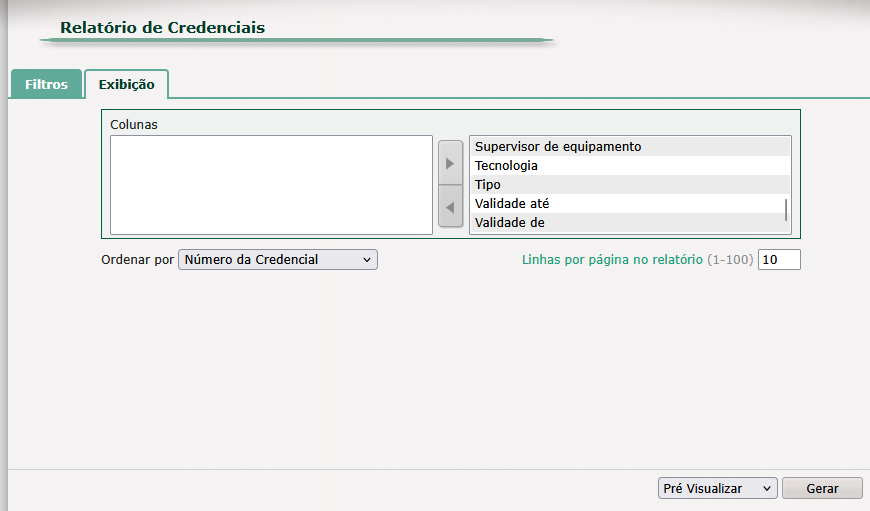Move column back with left arrow button
This screenshot has width=870, height=511.
coord(450,207)
